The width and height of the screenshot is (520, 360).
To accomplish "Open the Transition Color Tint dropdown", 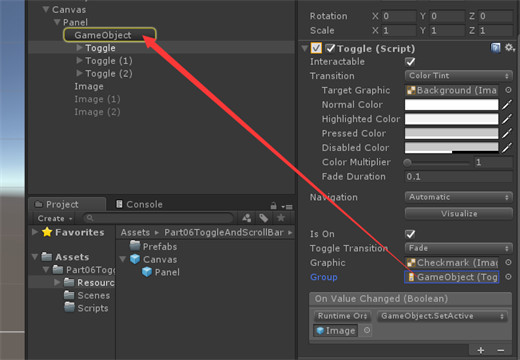I will pyautogui.click(x=459, y=76).
